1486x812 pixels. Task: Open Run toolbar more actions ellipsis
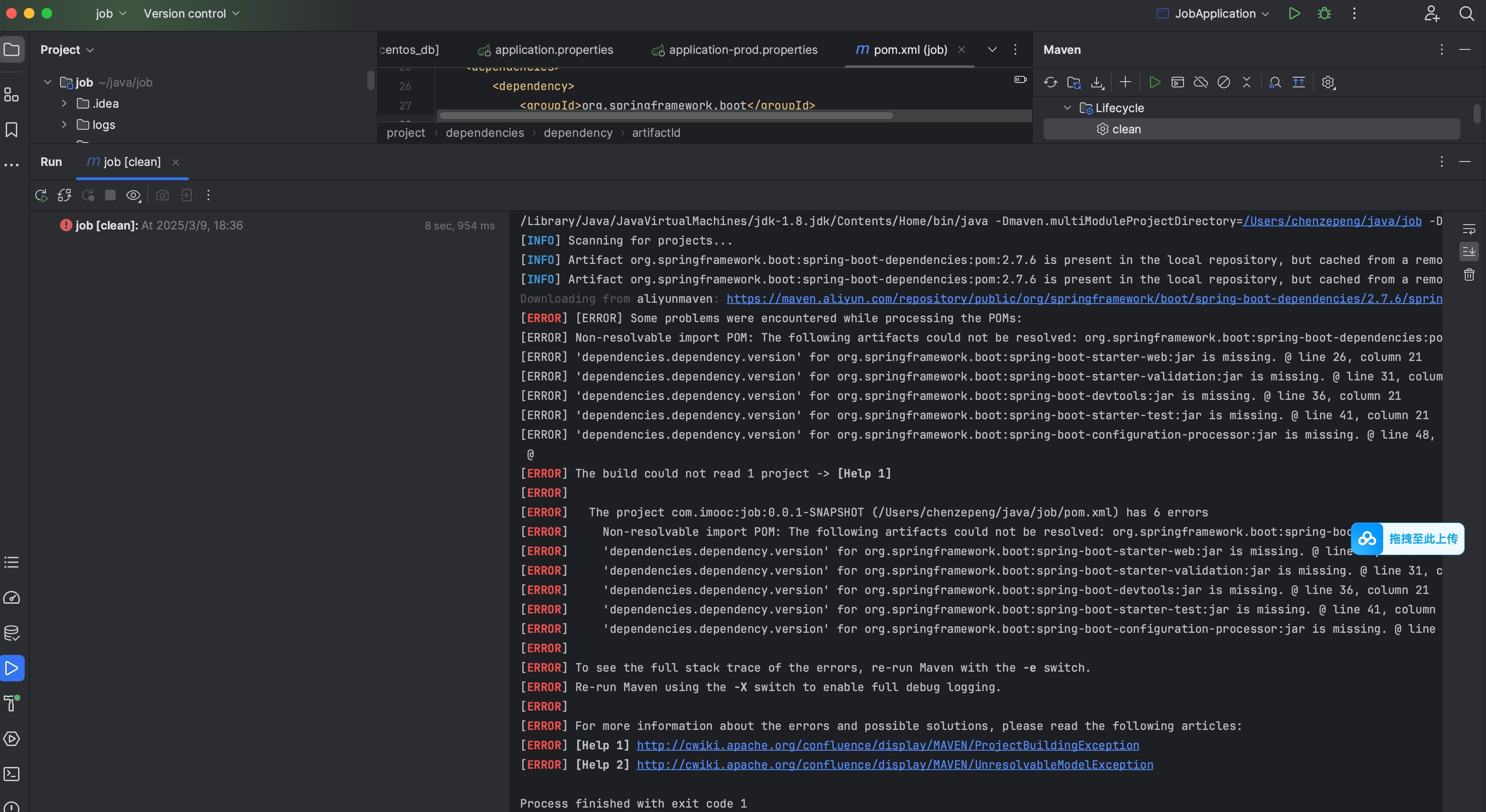208,195
